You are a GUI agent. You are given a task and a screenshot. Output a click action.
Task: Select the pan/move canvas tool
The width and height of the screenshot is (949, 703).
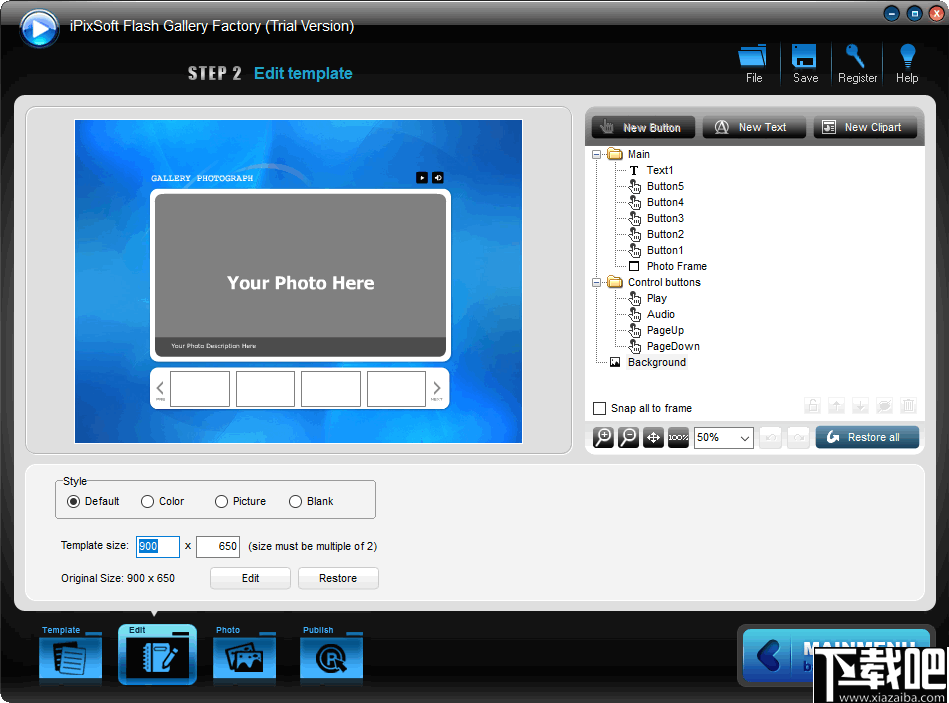point(653,437)
